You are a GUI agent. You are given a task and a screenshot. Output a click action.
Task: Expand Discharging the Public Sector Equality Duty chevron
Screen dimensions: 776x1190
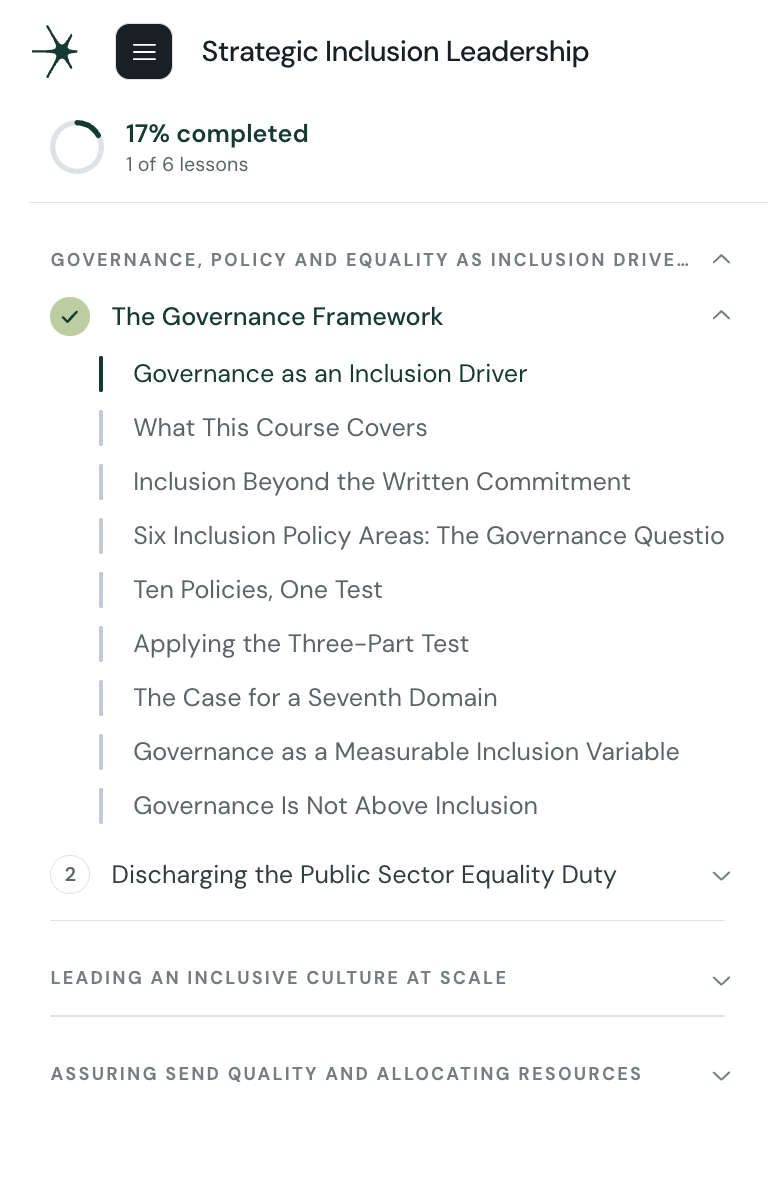pyautogui.click(x=721, y=875)
